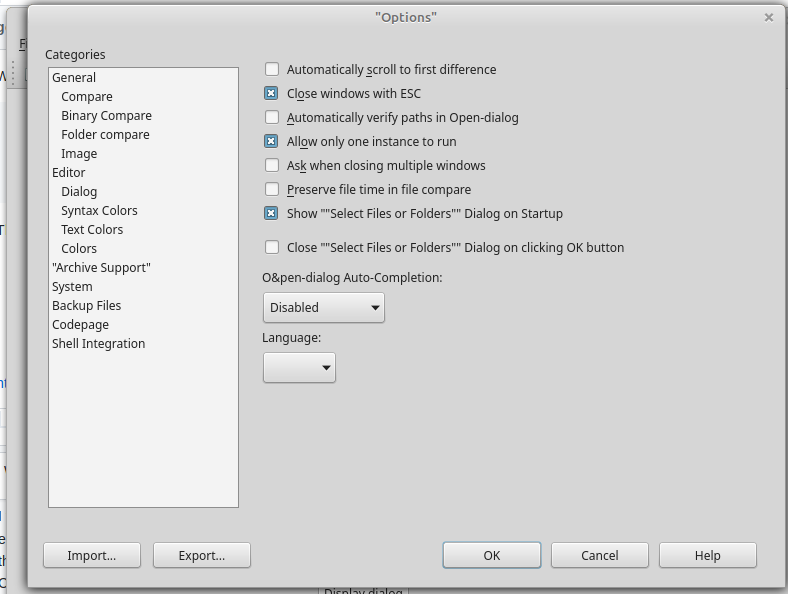Uncheck Close windows with ESC

(272, 93)
